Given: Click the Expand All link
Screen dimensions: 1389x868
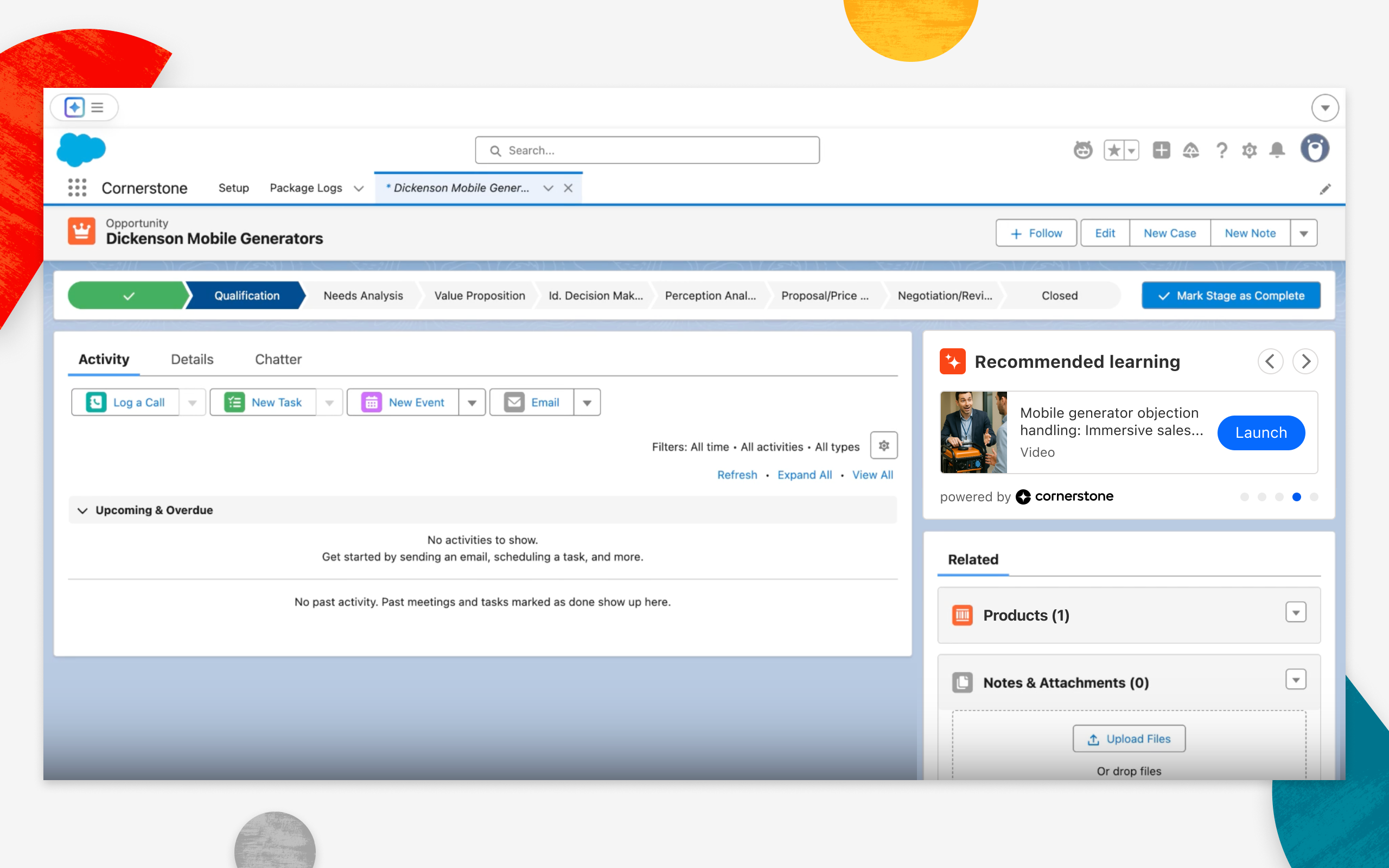Looking at the screenshot, I should click(x=804, y=475).
